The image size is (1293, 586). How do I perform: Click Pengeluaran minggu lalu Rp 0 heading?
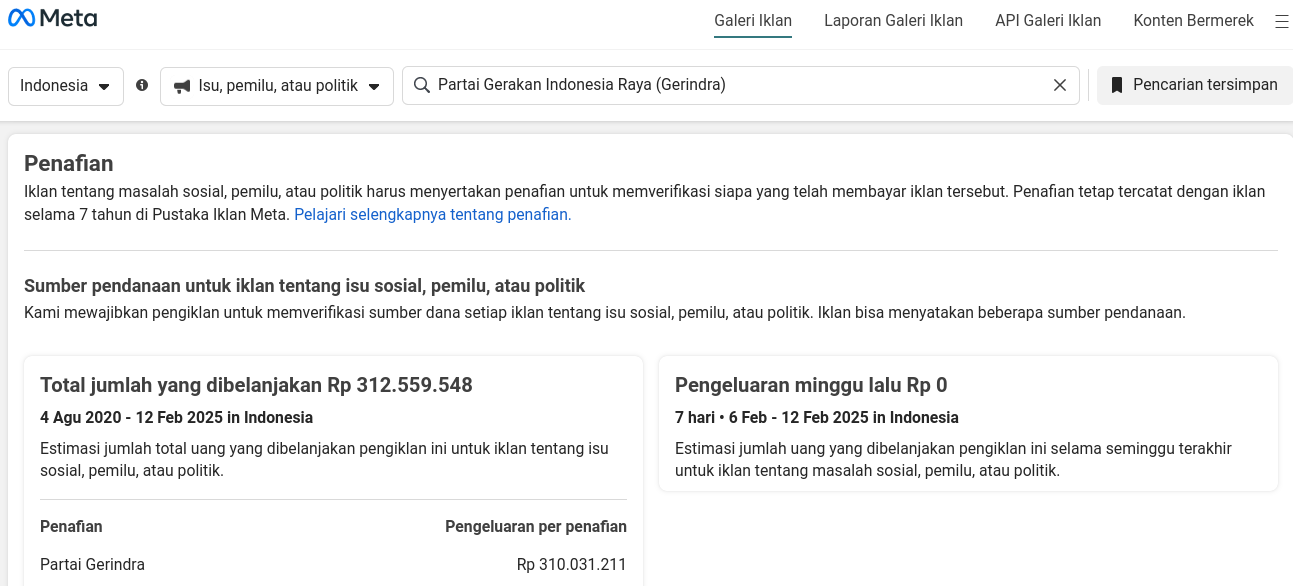point(811,385)
